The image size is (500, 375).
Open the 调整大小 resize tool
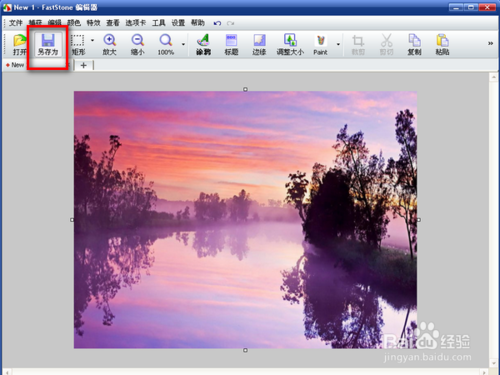click(290, 45)
